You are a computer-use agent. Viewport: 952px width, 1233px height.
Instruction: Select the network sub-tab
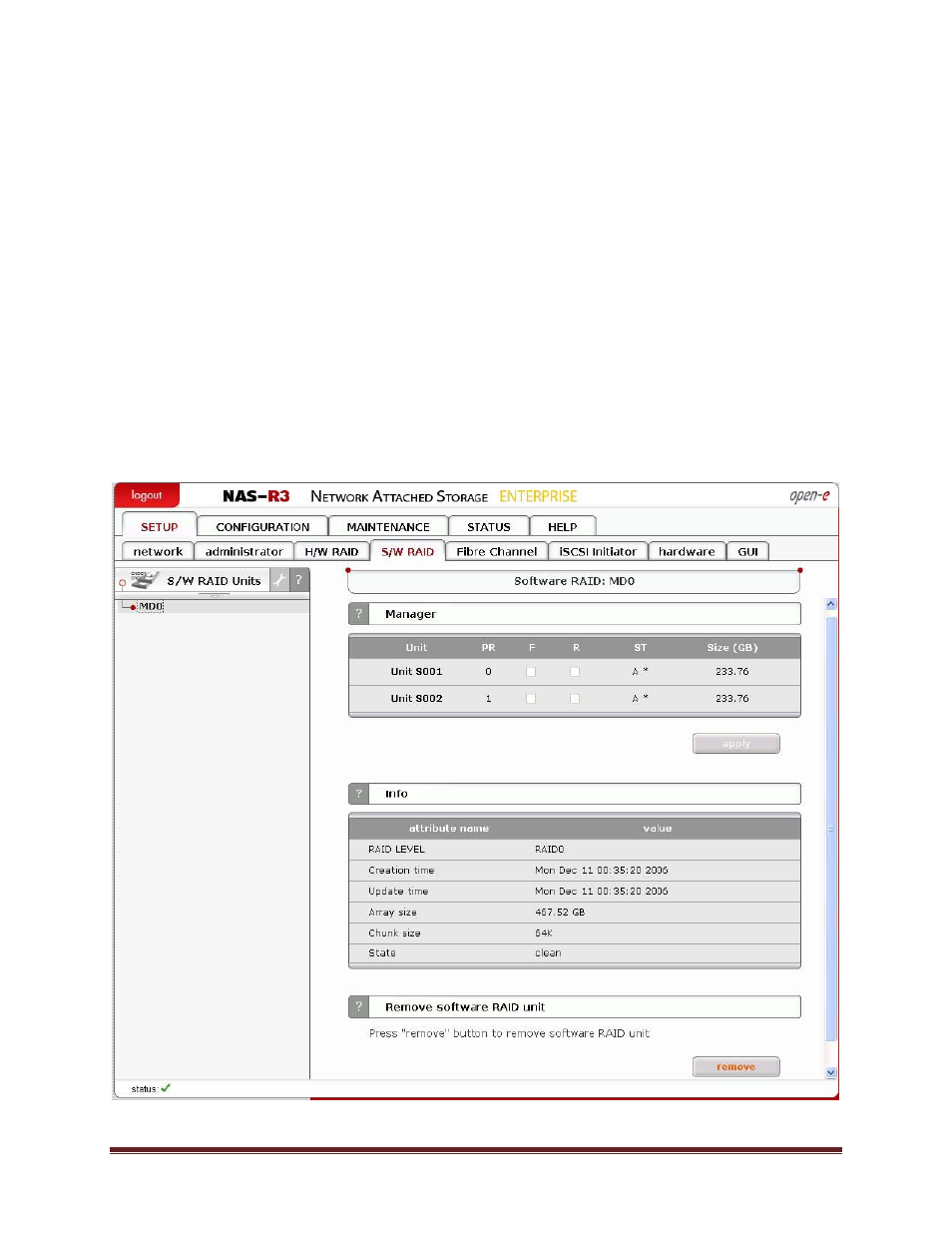(158, 551)
